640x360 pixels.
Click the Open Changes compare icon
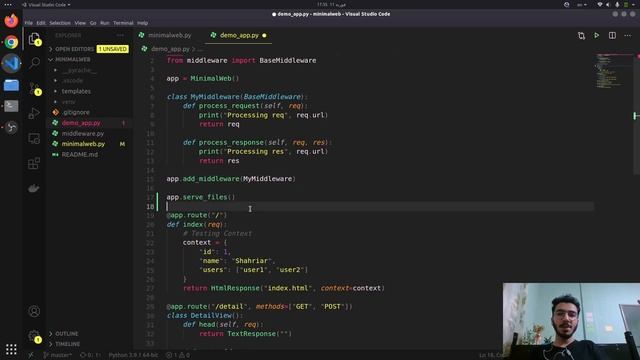581,36
